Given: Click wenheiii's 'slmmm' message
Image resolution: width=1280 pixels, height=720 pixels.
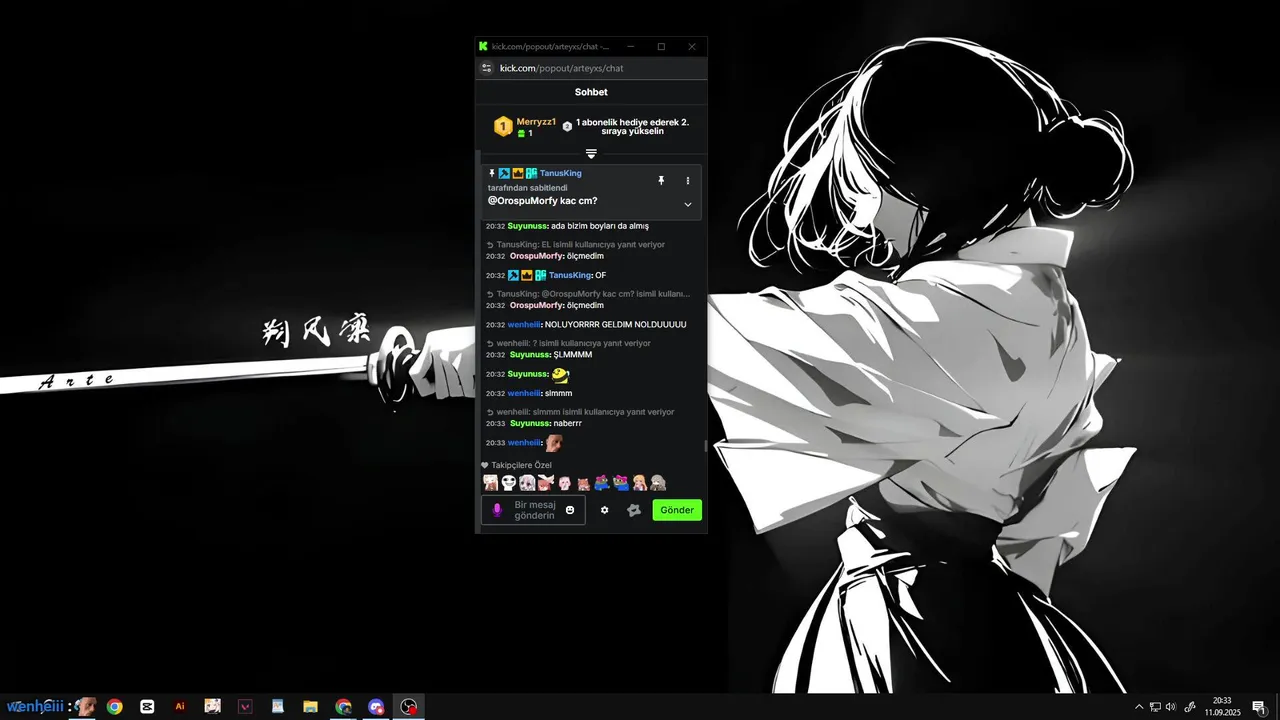Looking at the screenshot, I should click(x=558, y=393).
